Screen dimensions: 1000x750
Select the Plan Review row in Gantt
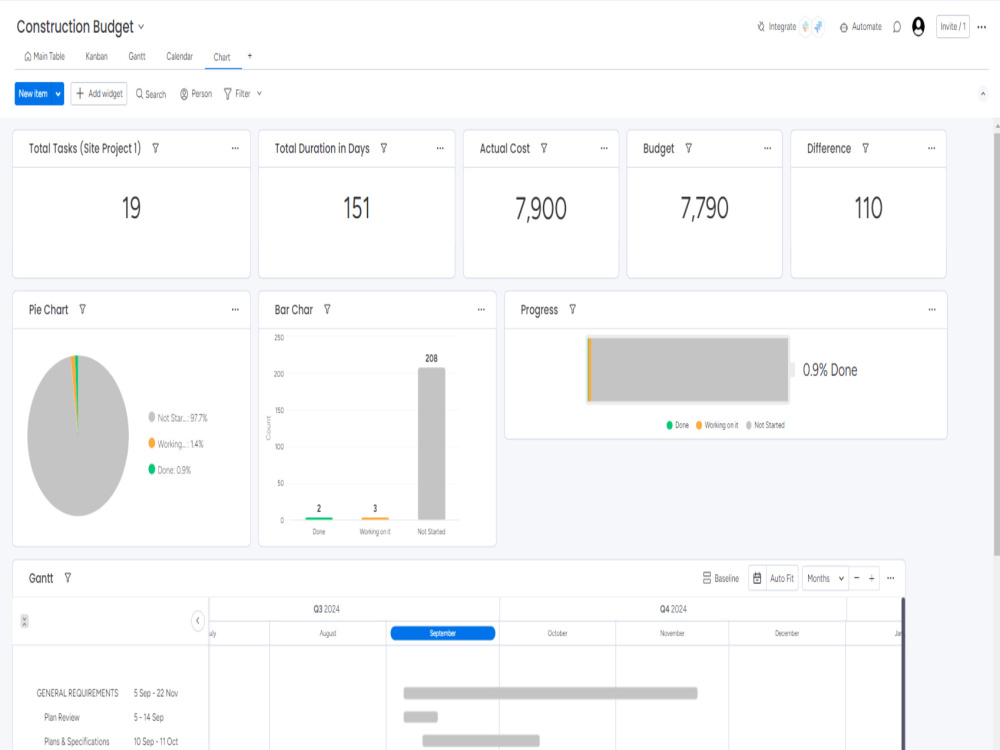pos(110,717)
